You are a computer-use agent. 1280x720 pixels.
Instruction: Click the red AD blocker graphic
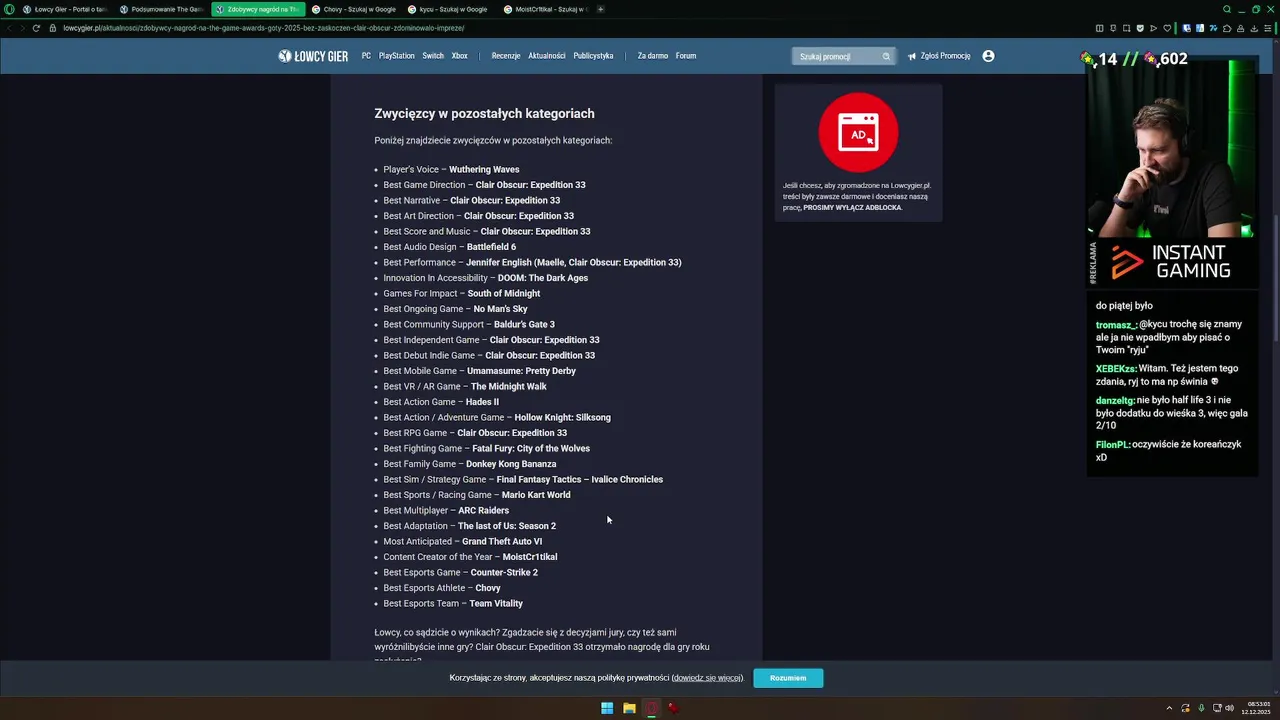click(x=858, y=132)
